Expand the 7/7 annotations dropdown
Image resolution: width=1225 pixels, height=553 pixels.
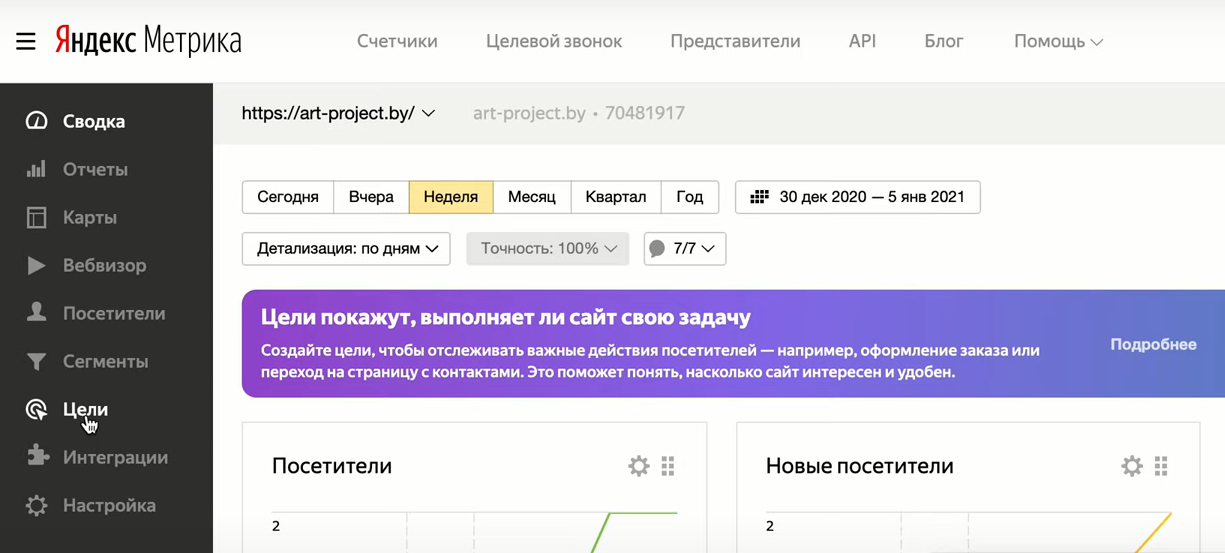[x=685, y=249]
